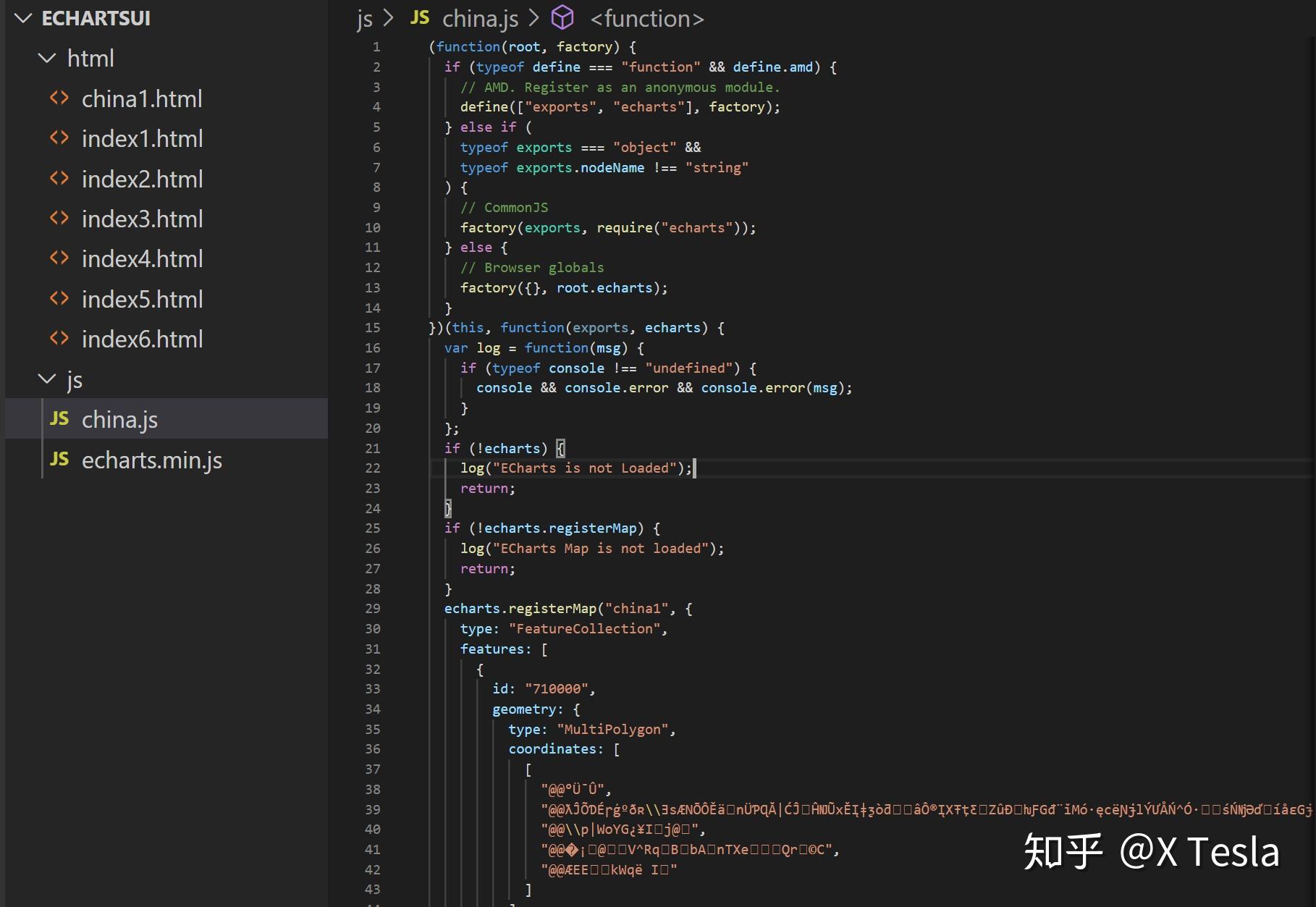Click the HTML icon beside index4.html
1316x907 pixels.
(60, 258)
